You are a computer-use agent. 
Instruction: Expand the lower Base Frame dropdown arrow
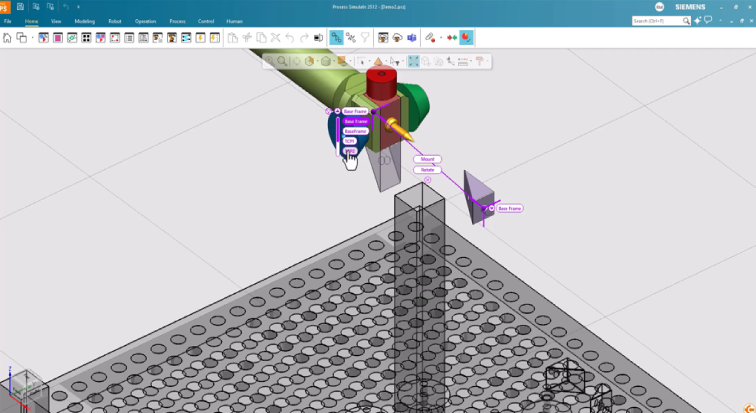point(491,208)
